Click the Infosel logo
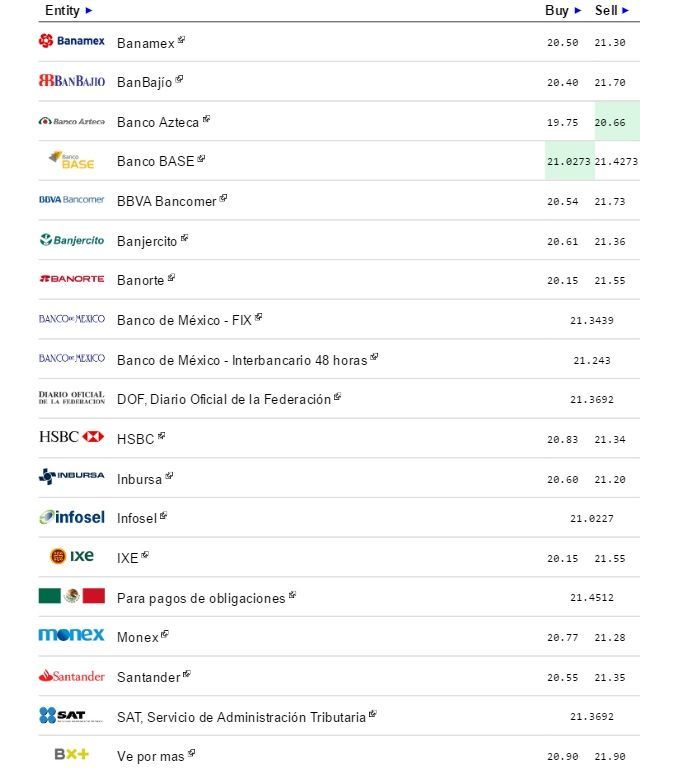The image size is (675, 768). point(71,517)
